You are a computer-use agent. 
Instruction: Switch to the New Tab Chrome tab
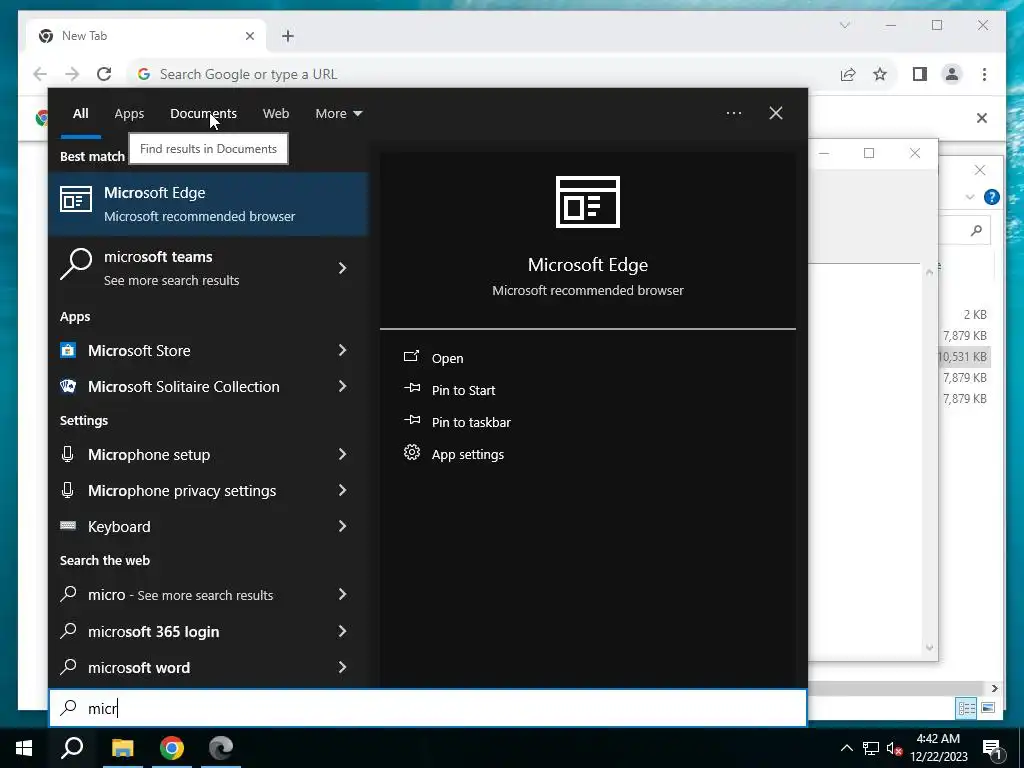146,36
